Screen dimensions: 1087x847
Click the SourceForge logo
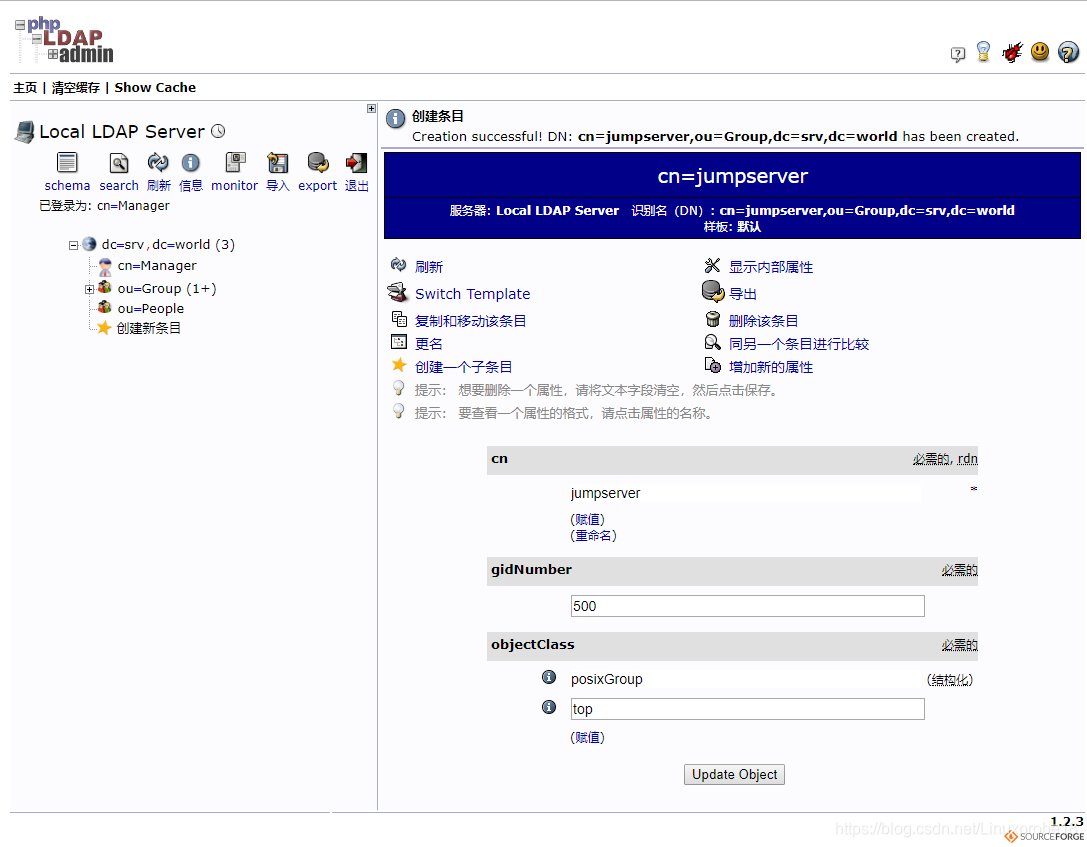point(1044,837)
